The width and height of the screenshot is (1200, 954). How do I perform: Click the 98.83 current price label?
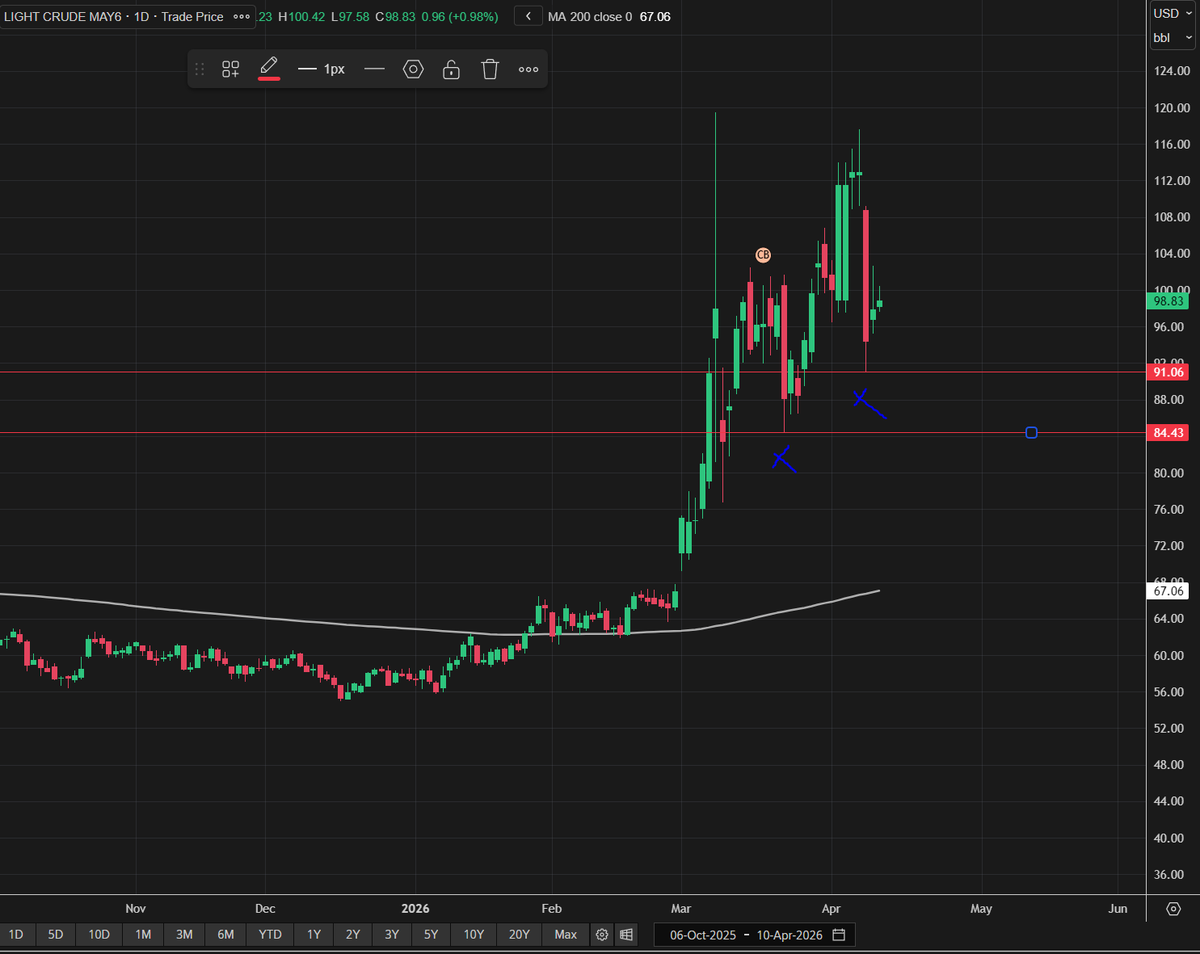[1169, 300]
